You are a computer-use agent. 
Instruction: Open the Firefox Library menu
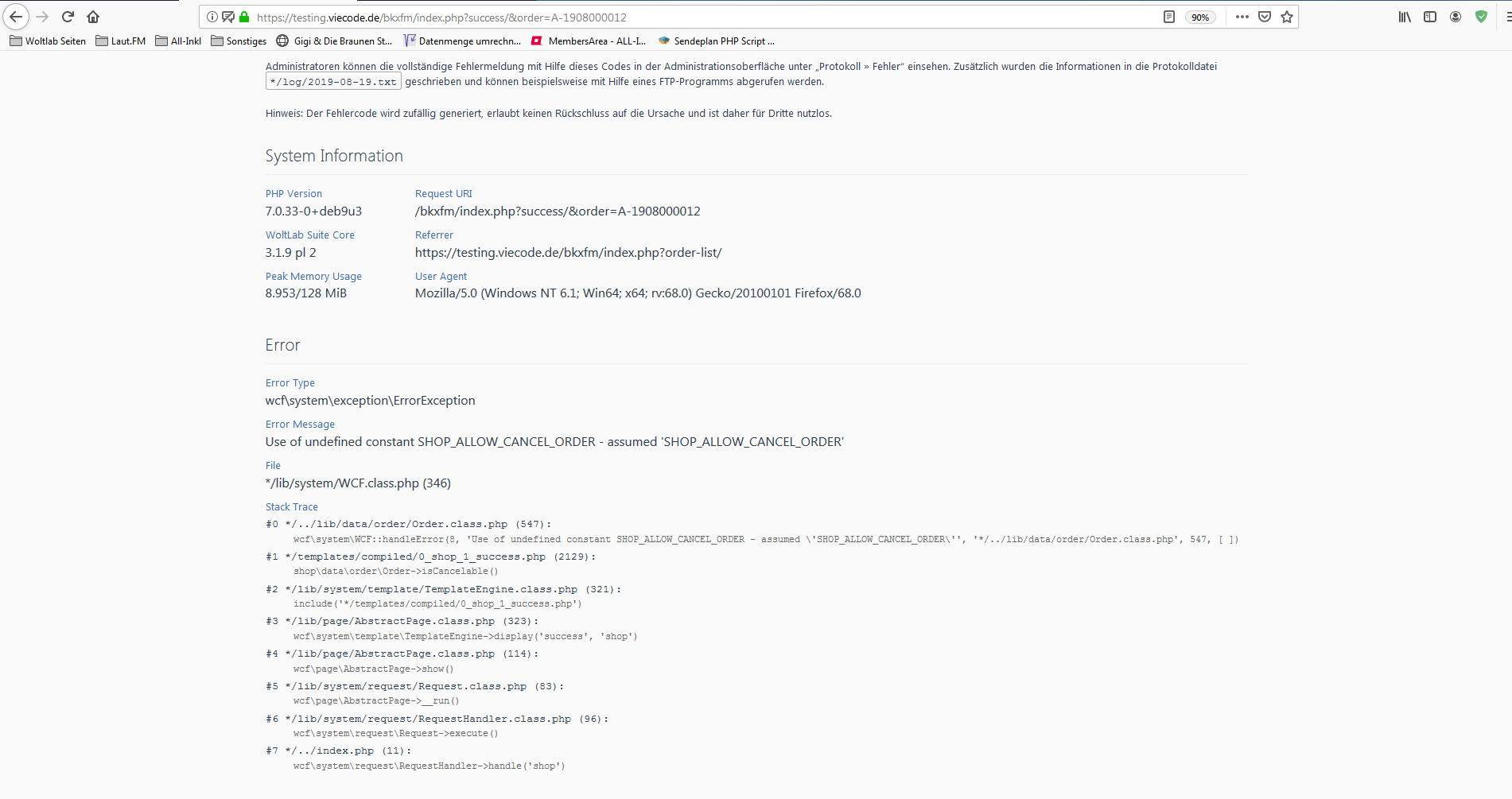point(1405,17)
